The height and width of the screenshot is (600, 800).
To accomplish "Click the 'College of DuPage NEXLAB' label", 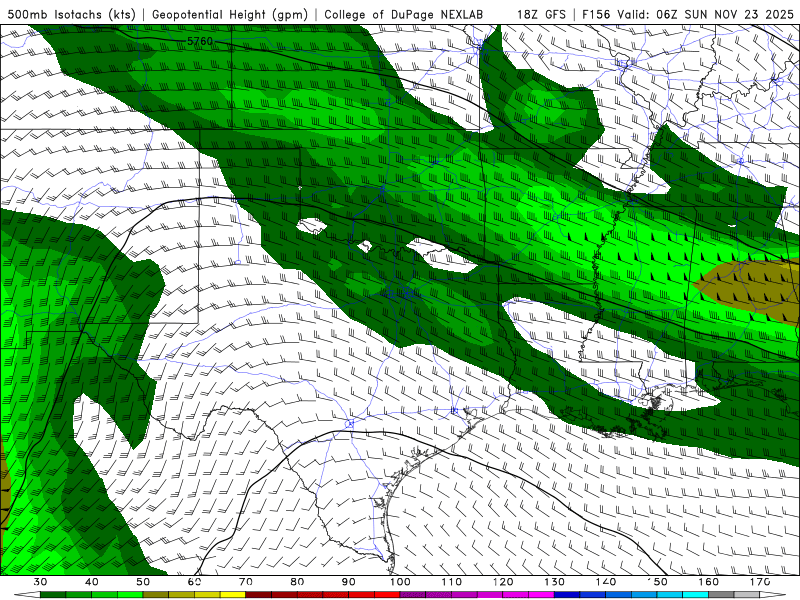I will click(403, 14).
